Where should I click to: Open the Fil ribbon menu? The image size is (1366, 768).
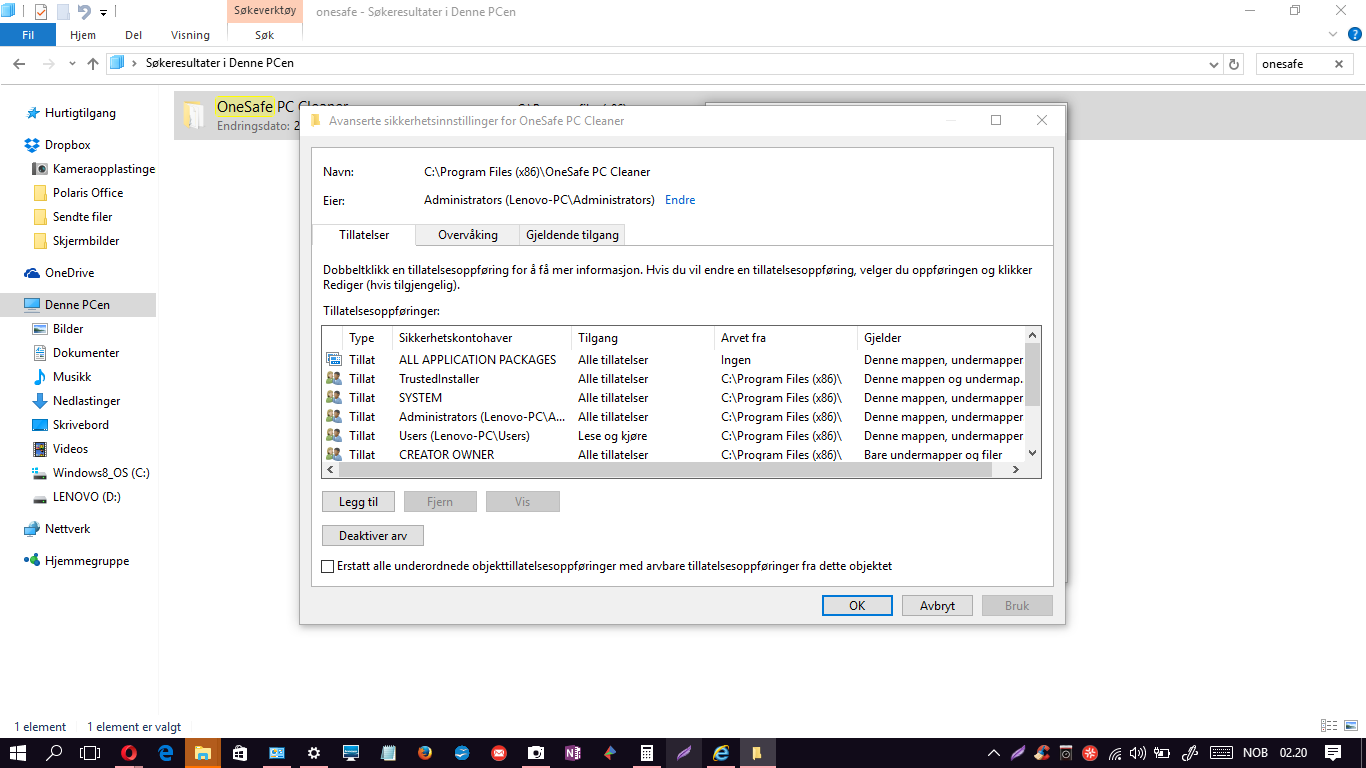(x=29, y=35)
